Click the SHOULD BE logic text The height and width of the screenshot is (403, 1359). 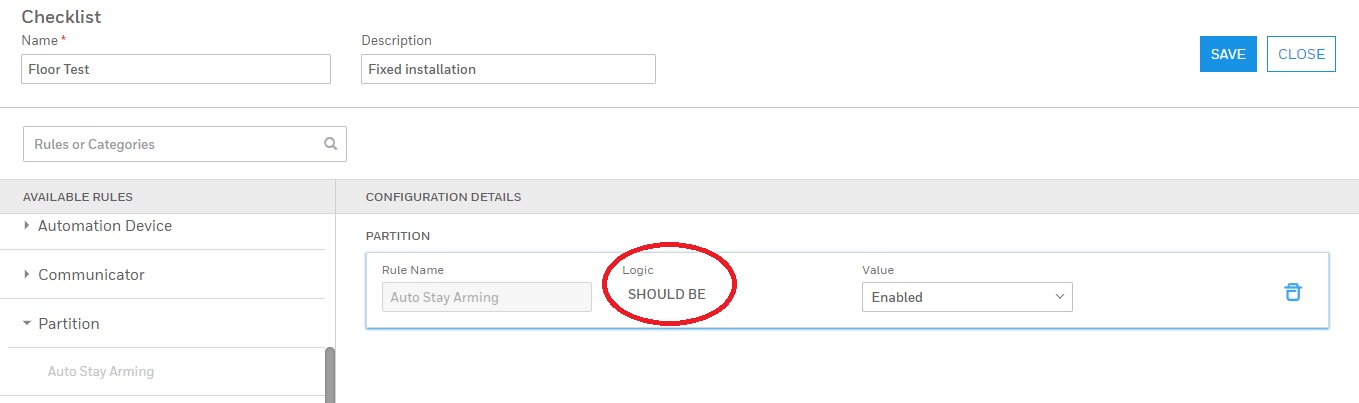(667, 294)
